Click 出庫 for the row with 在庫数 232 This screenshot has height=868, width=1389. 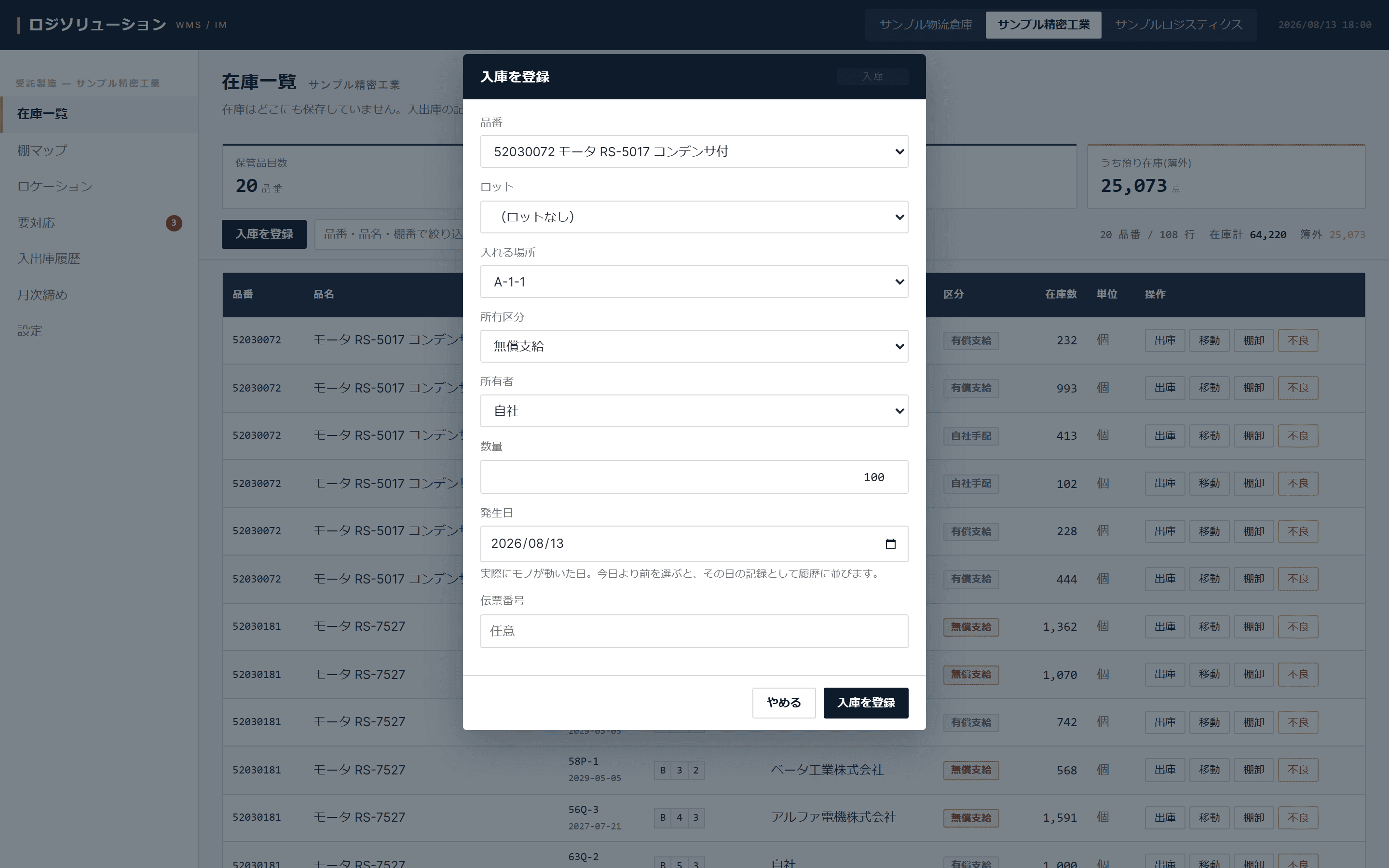[1165, 340]
